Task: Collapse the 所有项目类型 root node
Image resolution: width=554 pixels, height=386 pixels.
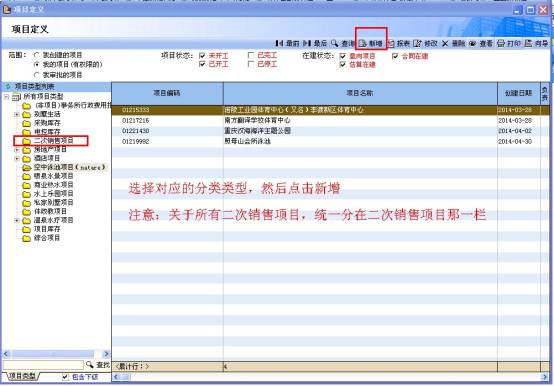Action: [6, 97]
